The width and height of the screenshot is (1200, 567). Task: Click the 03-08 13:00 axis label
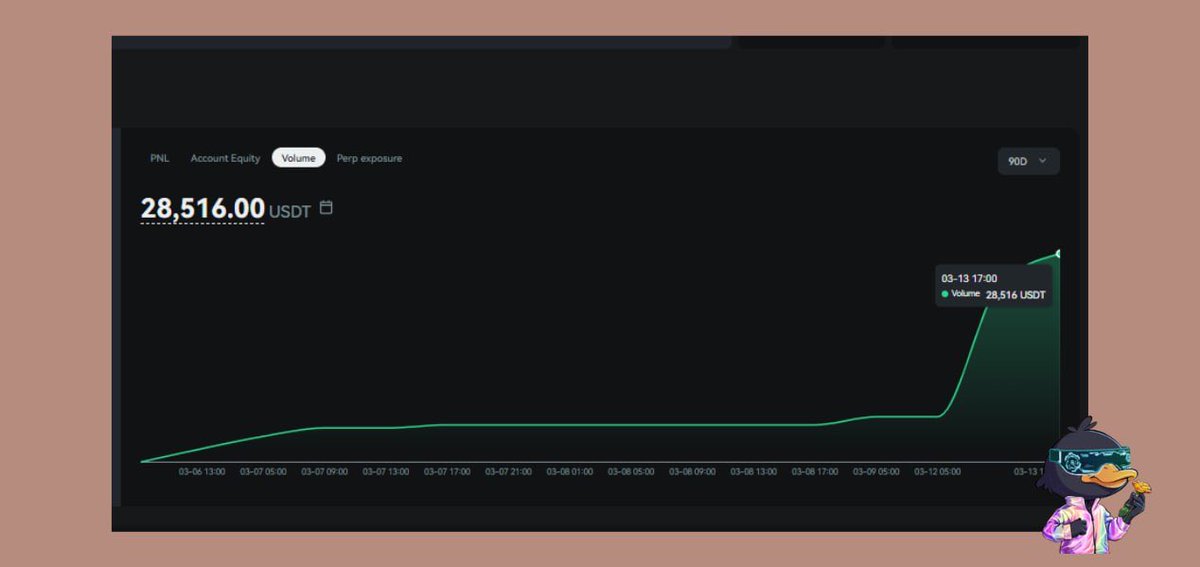(754, 471)
